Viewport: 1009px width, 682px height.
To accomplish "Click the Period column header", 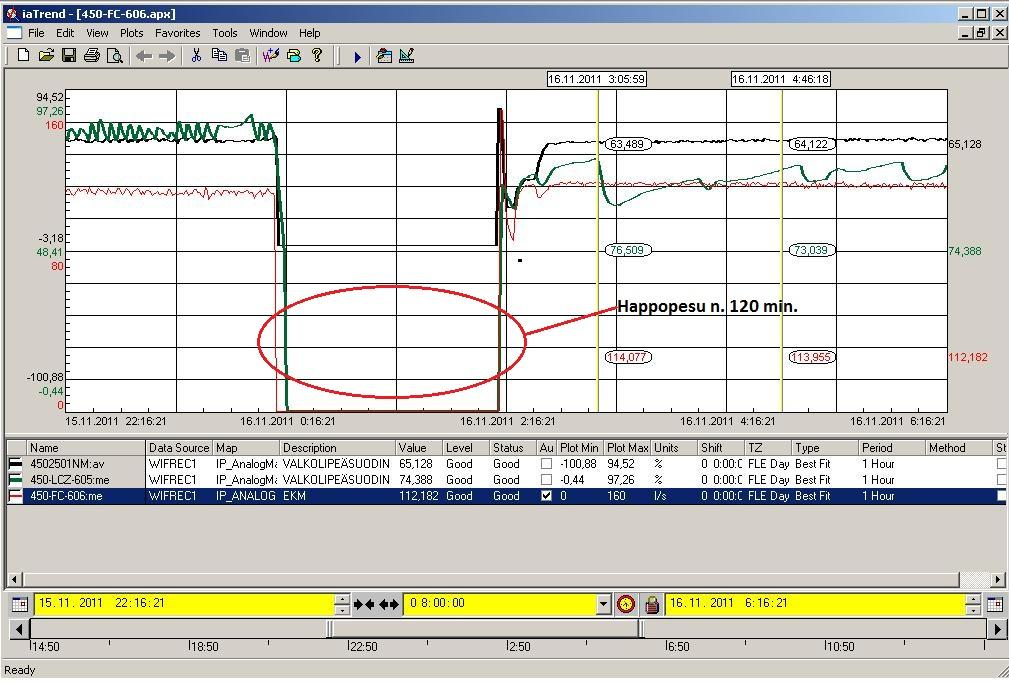I will [x=891, y=448].
